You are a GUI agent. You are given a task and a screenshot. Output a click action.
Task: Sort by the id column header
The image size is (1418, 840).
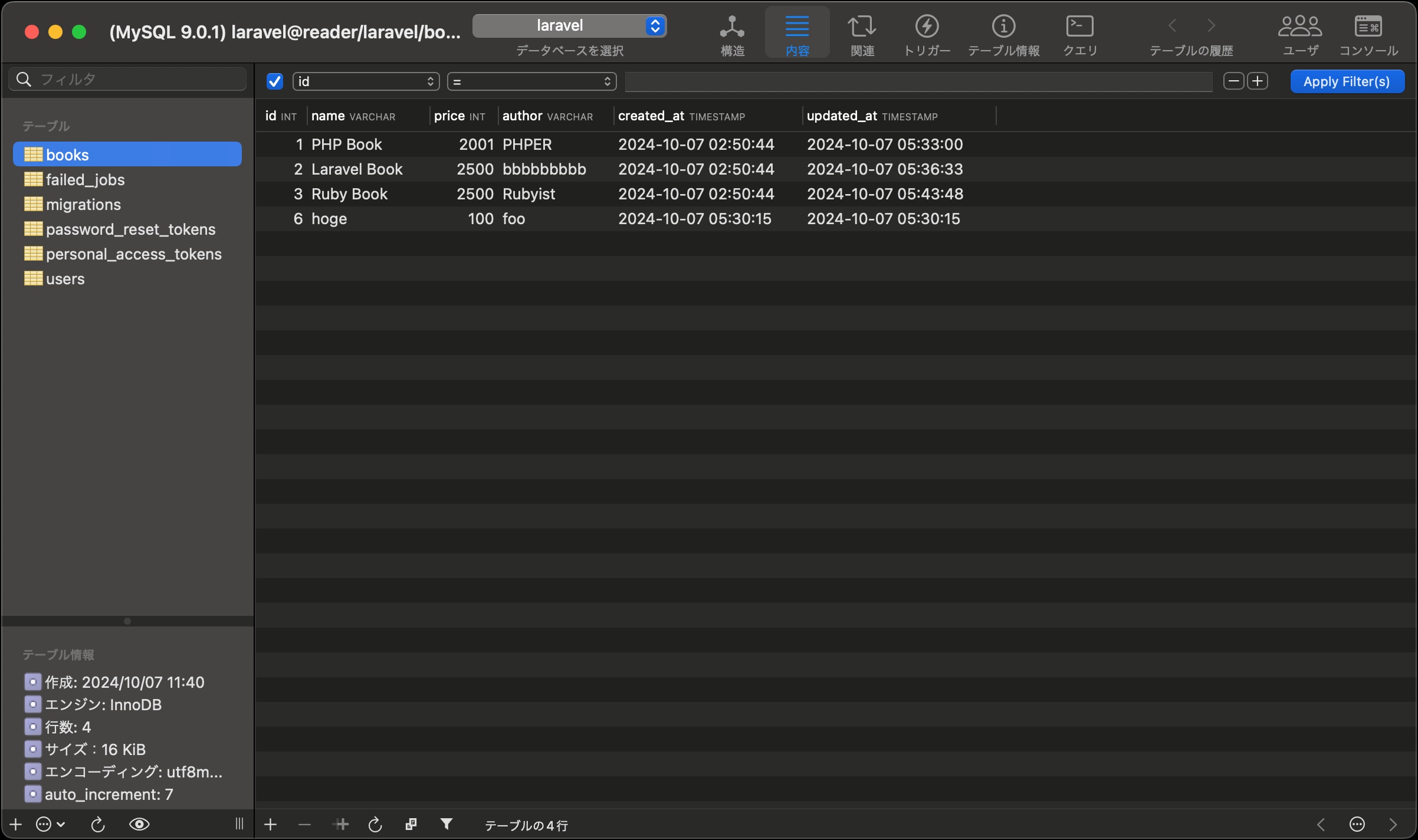tap(281, 116)
